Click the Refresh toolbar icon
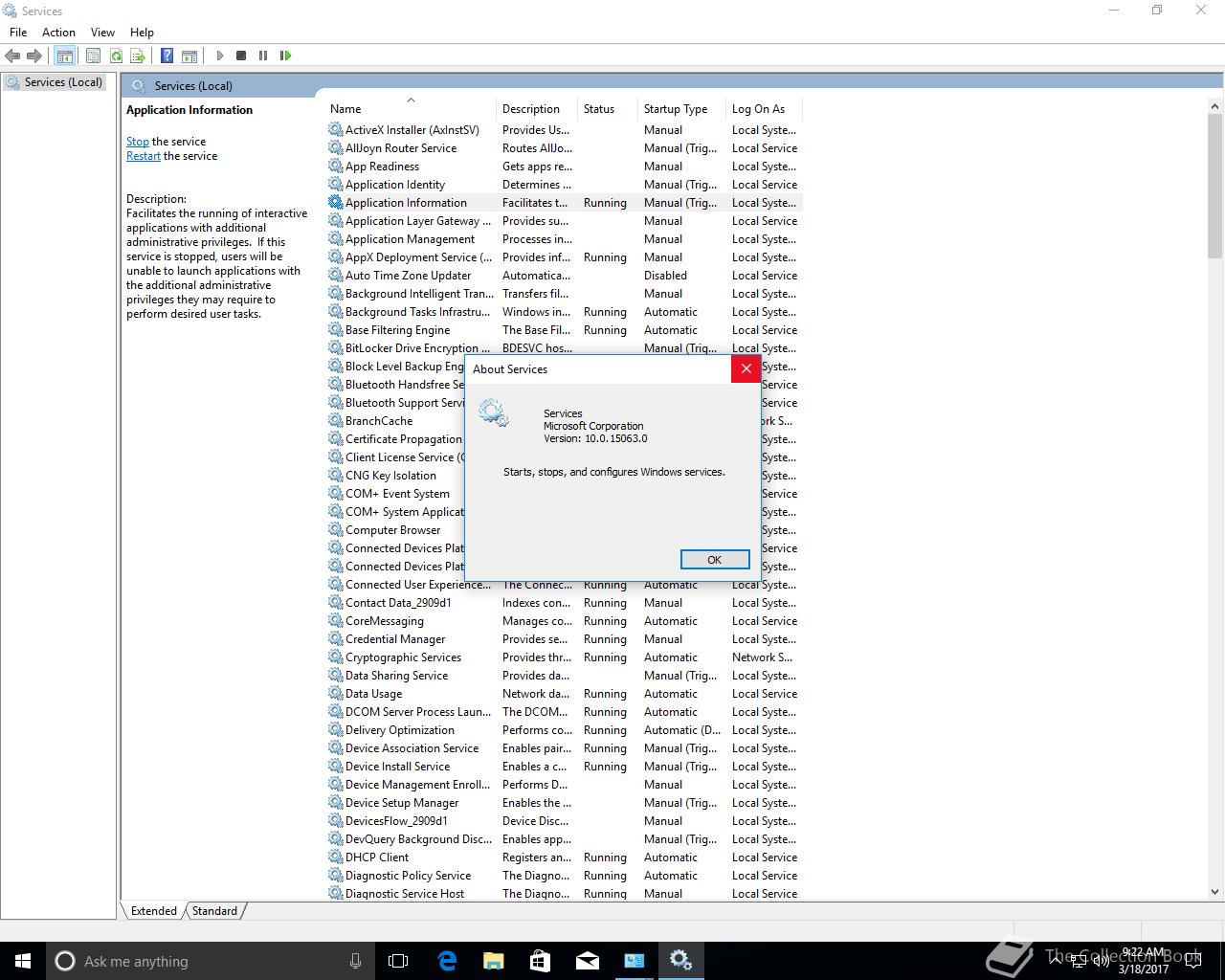1225x980 pixels. [116, 56]
